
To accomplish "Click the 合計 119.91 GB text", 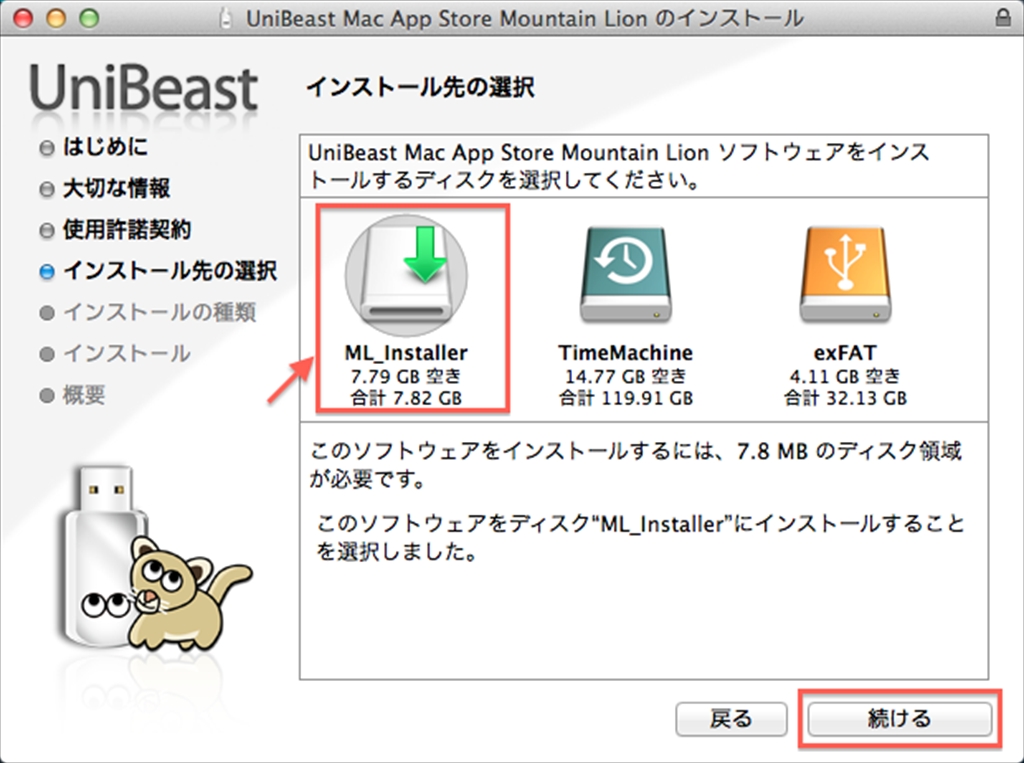I will [626, 398].
